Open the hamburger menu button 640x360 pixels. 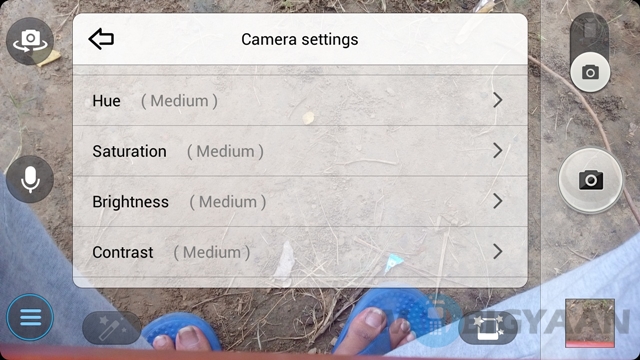30,317
